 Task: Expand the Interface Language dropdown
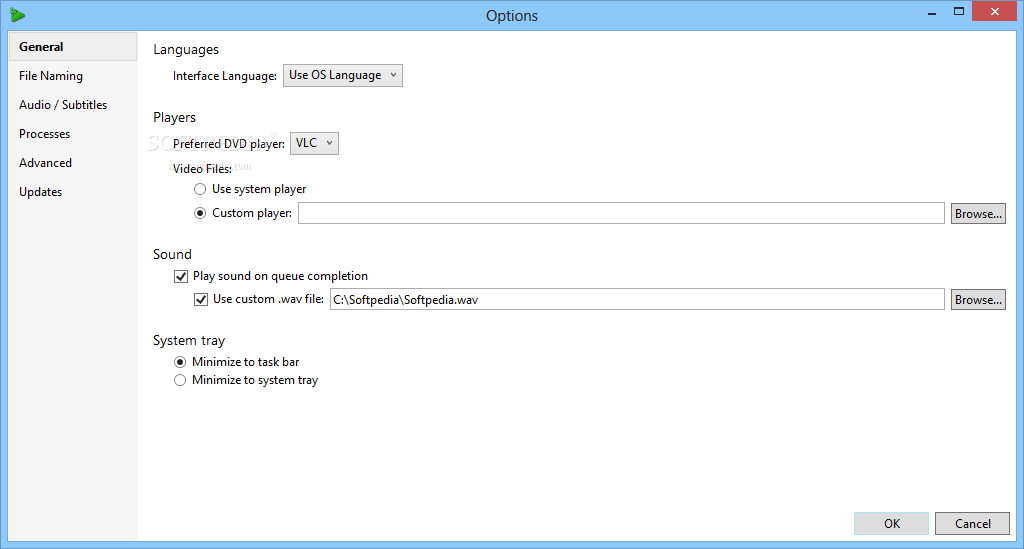pyautogui.click(x=343, y=75)
